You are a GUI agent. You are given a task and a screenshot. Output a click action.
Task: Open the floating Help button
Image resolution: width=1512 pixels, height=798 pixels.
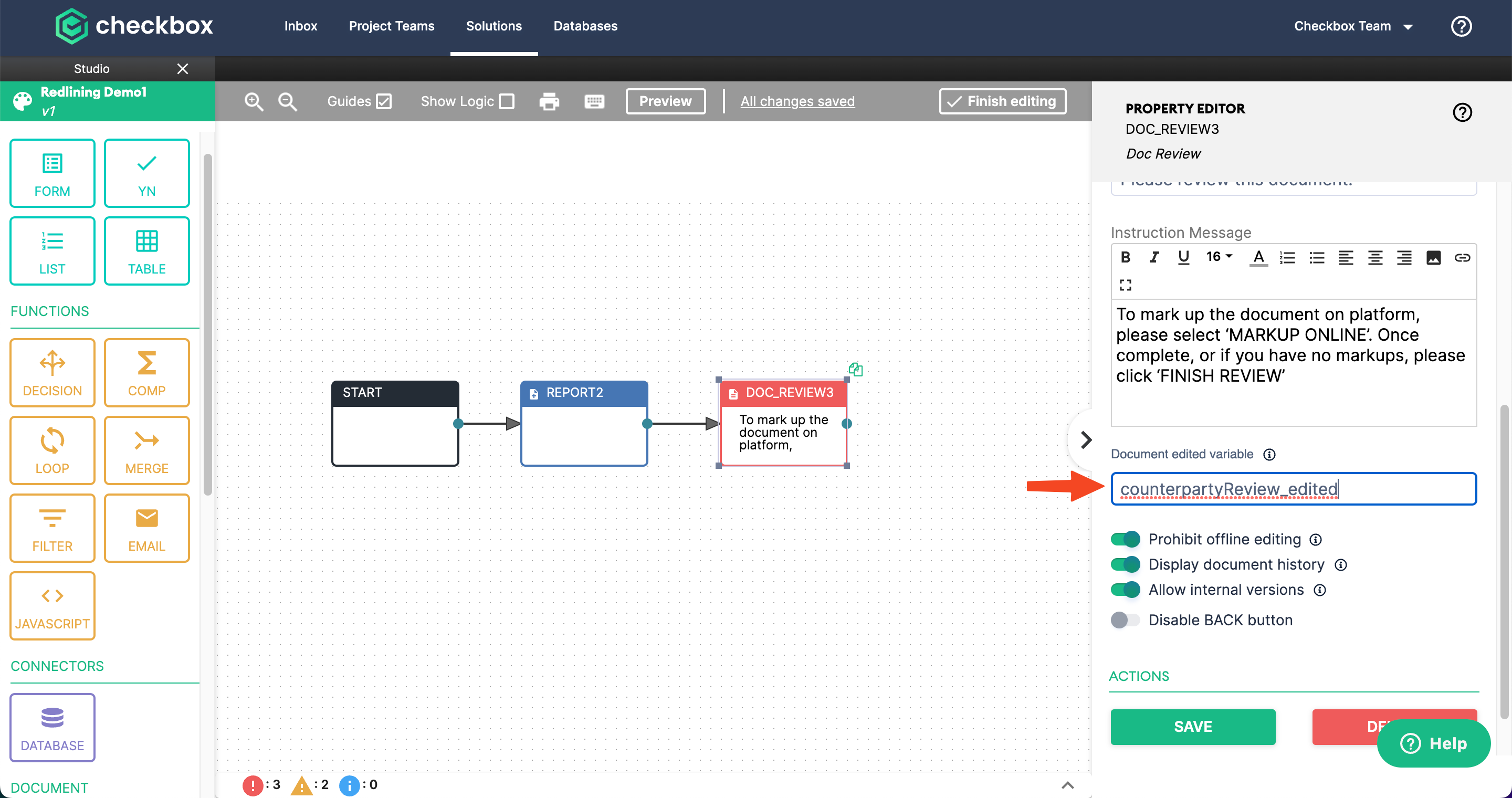[x=1433, y=743]
